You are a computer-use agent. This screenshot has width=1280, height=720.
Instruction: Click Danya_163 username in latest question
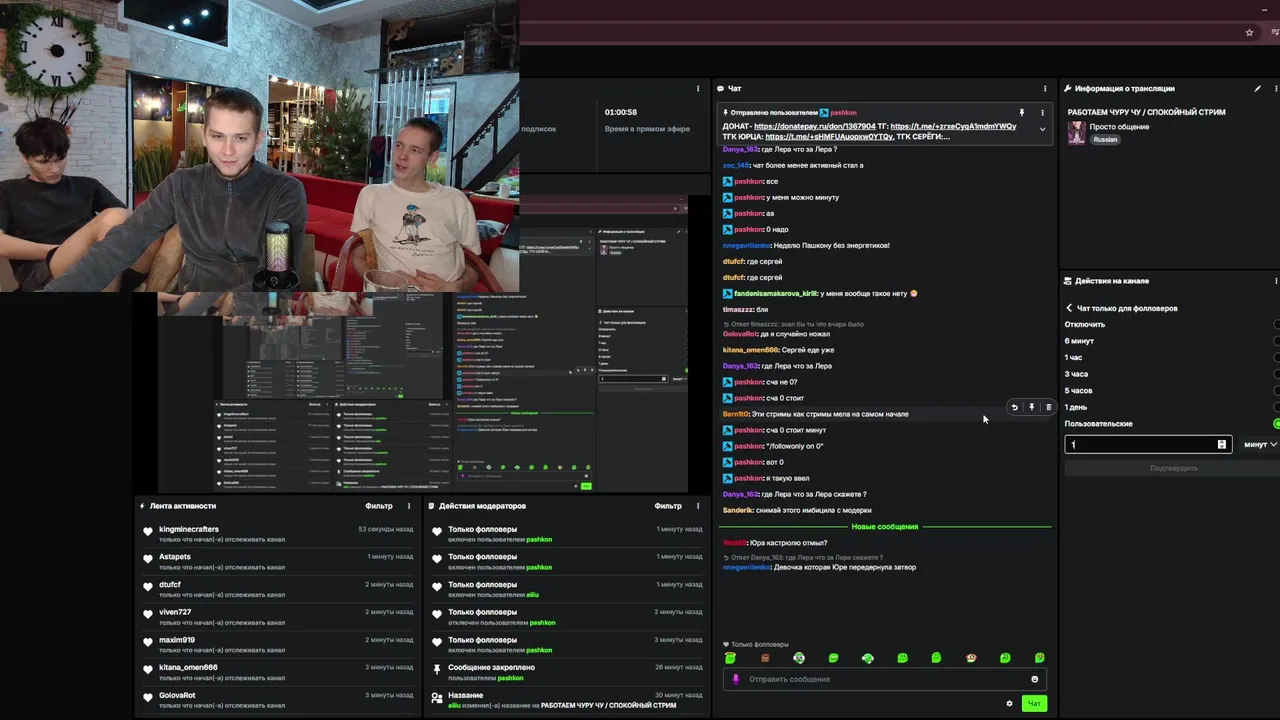740,494
